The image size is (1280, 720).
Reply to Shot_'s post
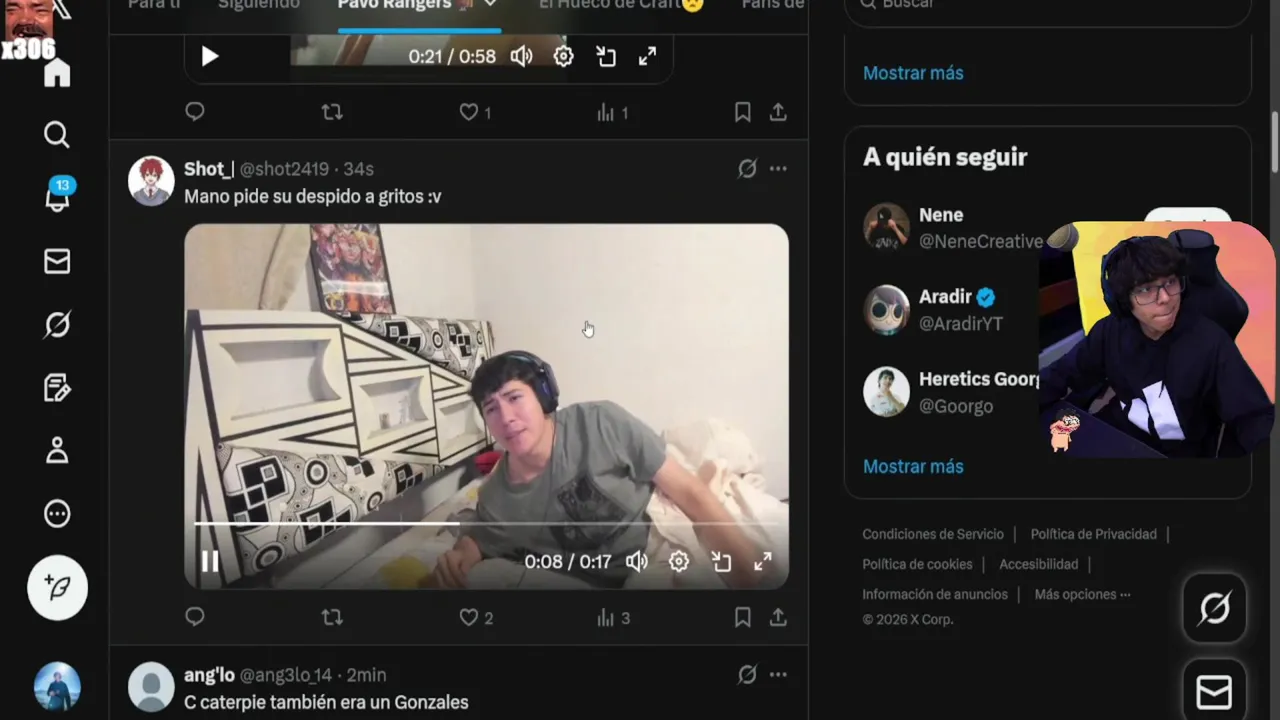195,617
